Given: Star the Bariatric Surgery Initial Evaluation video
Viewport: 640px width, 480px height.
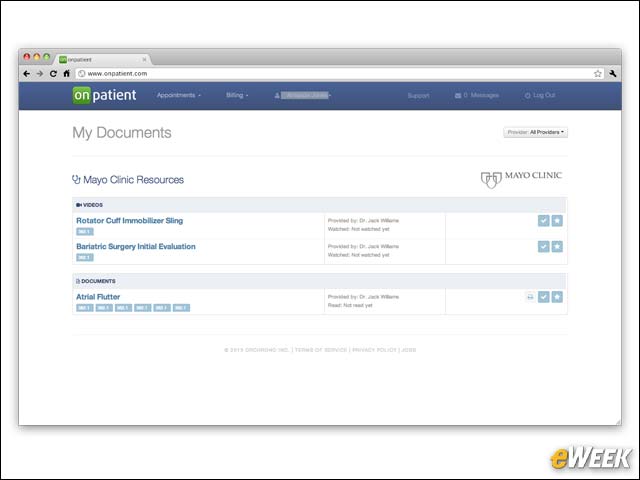Looking at the screenshot, I should pos(557,247).
